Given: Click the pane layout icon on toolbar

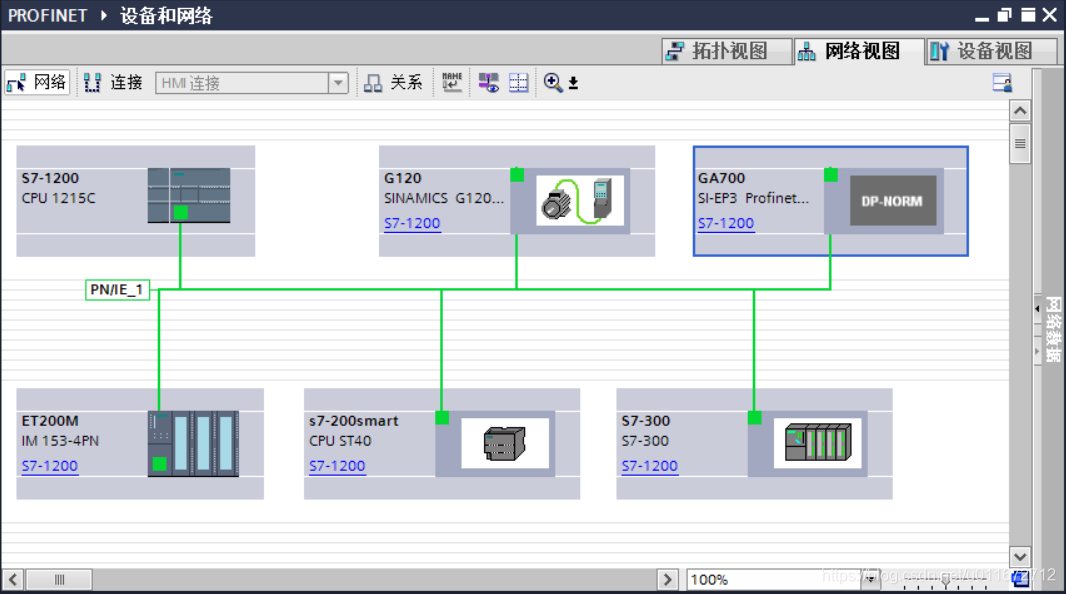Looking at the screenshot, I should pos(1002,82).
